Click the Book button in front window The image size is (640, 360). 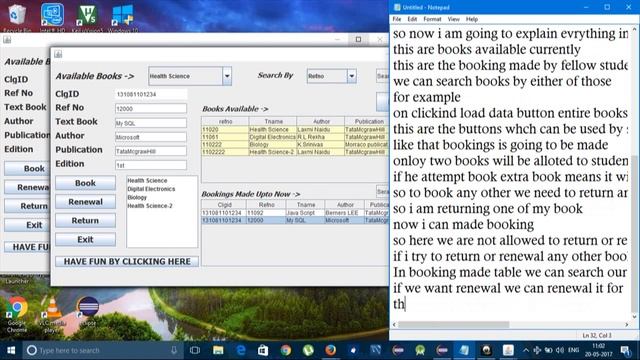(x=85, y=183)
